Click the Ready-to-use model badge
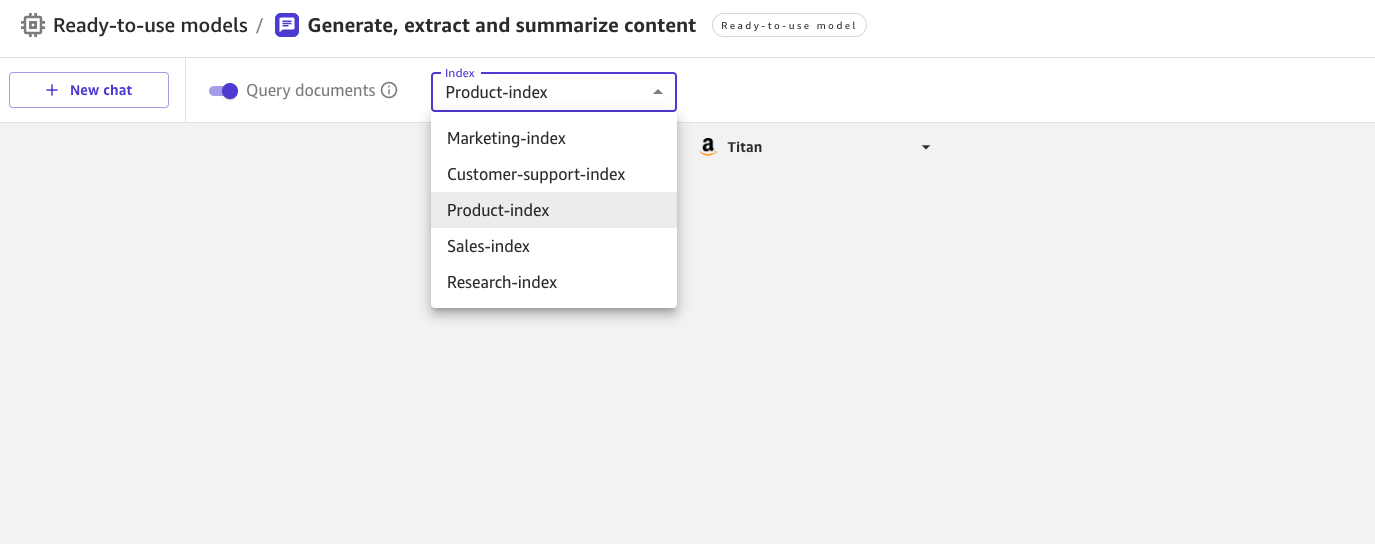1375x544 pixels. [789, 26]
